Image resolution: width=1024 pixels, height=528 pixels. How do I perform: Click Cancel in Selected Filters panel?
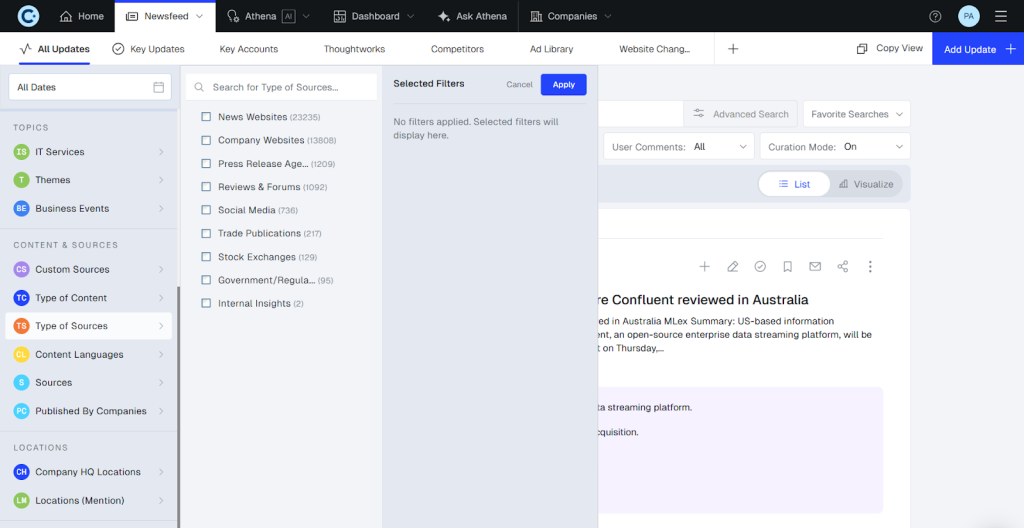519,85
